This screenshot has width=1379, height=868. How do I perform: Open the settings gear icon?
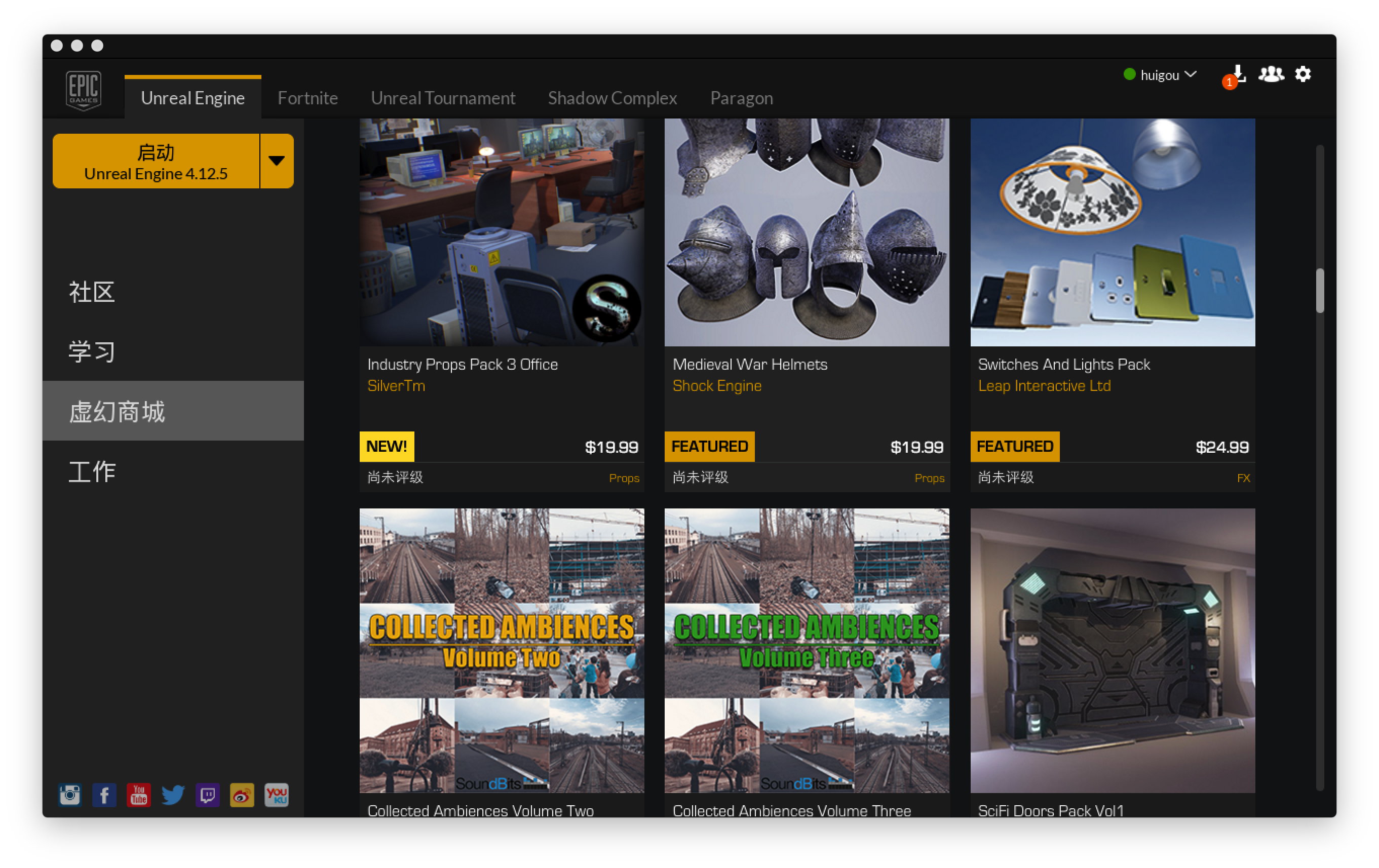[x=1303, y=74]
